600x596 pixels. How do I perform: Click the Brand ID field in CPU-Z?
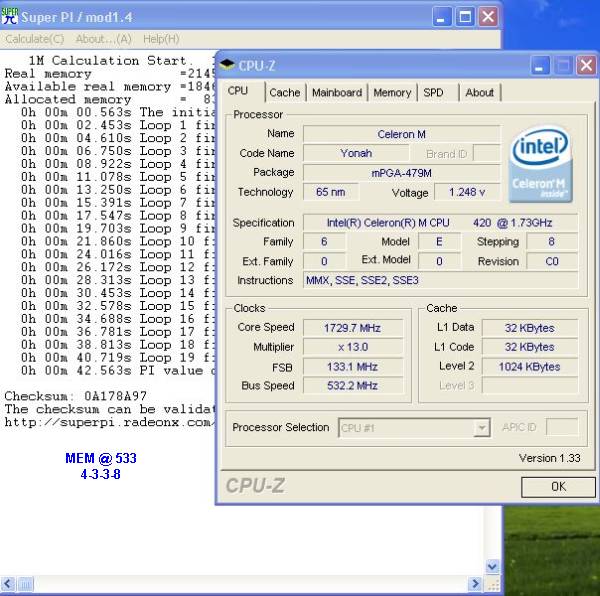pyautogui.click(x=486, y=153)
